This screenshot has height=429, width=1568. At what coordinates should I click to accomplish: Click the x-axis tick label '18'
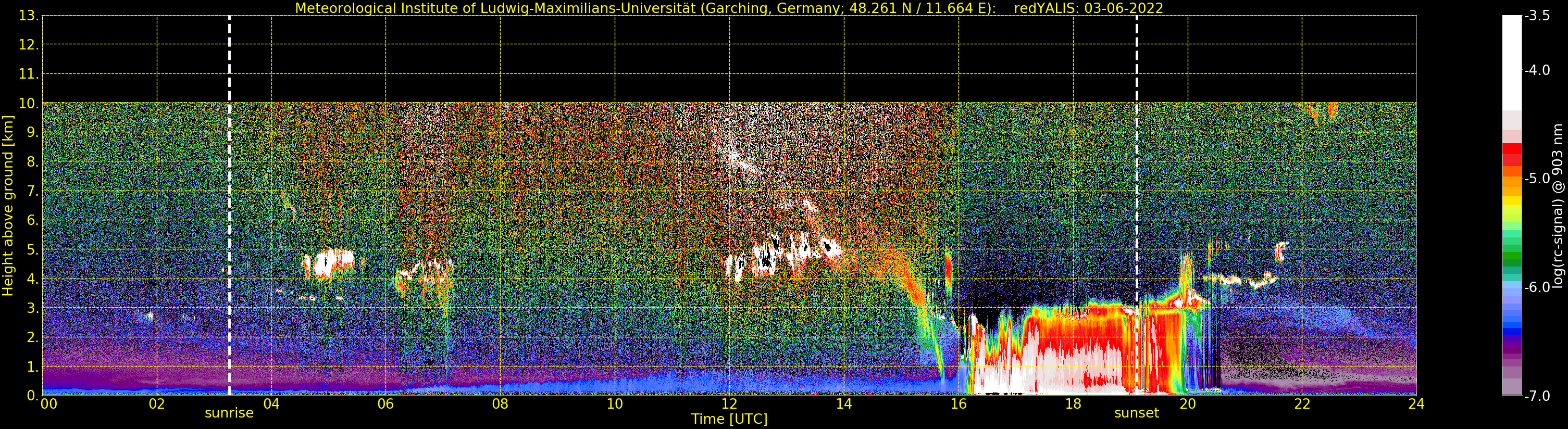(x=1073, y=404)
